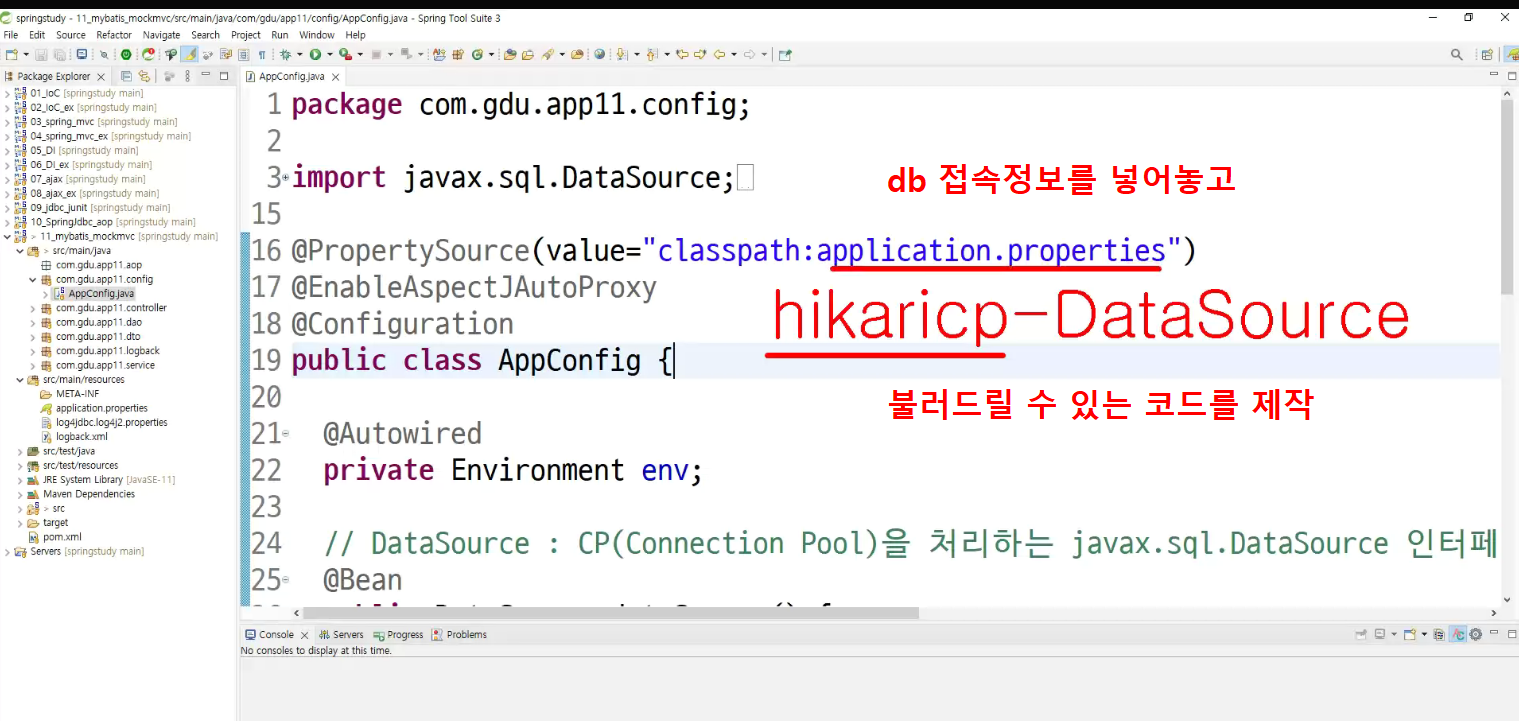
Task: Open Package Explorer view menu dots
Action: pos(187,76)
